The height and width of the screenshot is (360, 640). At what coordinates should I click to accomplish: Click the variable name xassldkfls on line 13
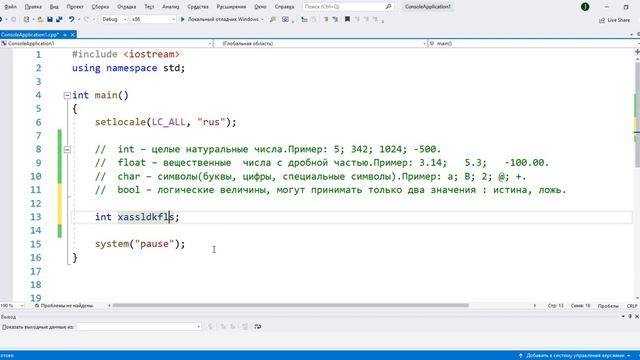[x=146, y=217]
